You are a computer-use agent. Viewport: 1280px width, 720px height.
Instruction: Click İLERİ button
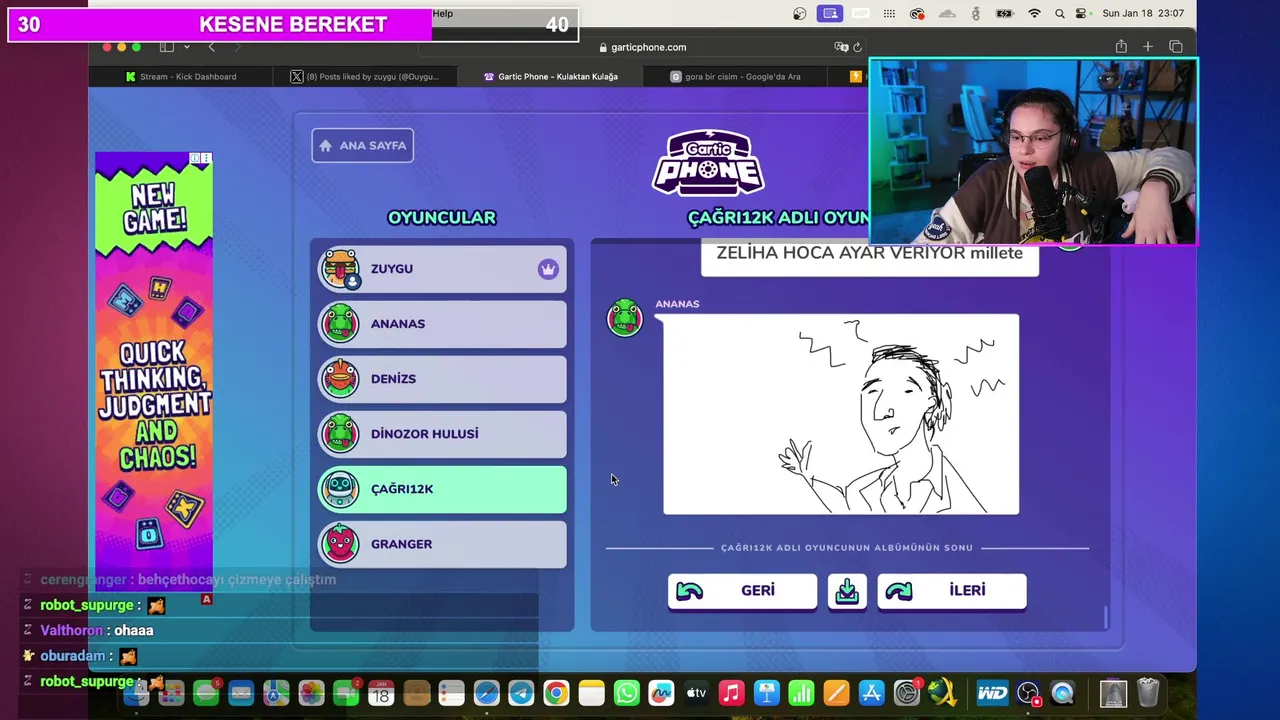[x=952, y=591]
